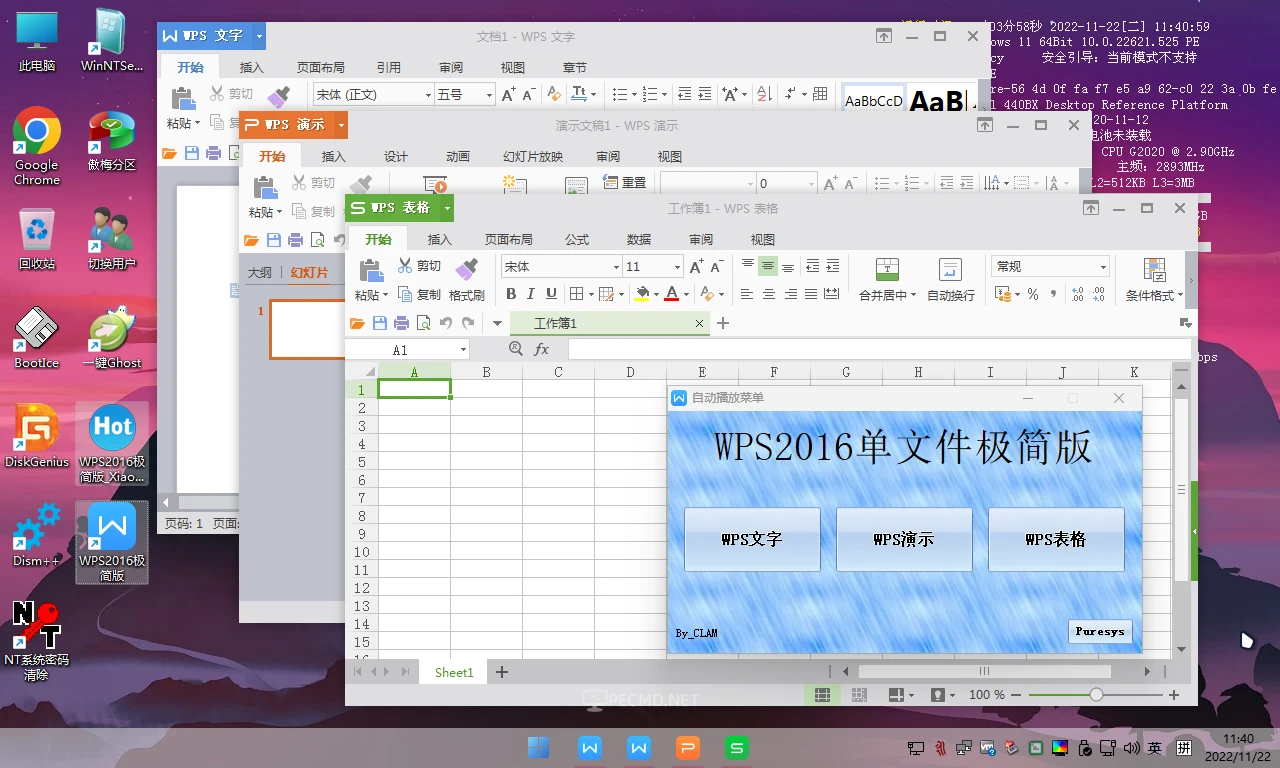Image resolution: width=1280 pixels, height=768 pixels.
Task: Click the Puresys button
Action: tap(1100, 632)
